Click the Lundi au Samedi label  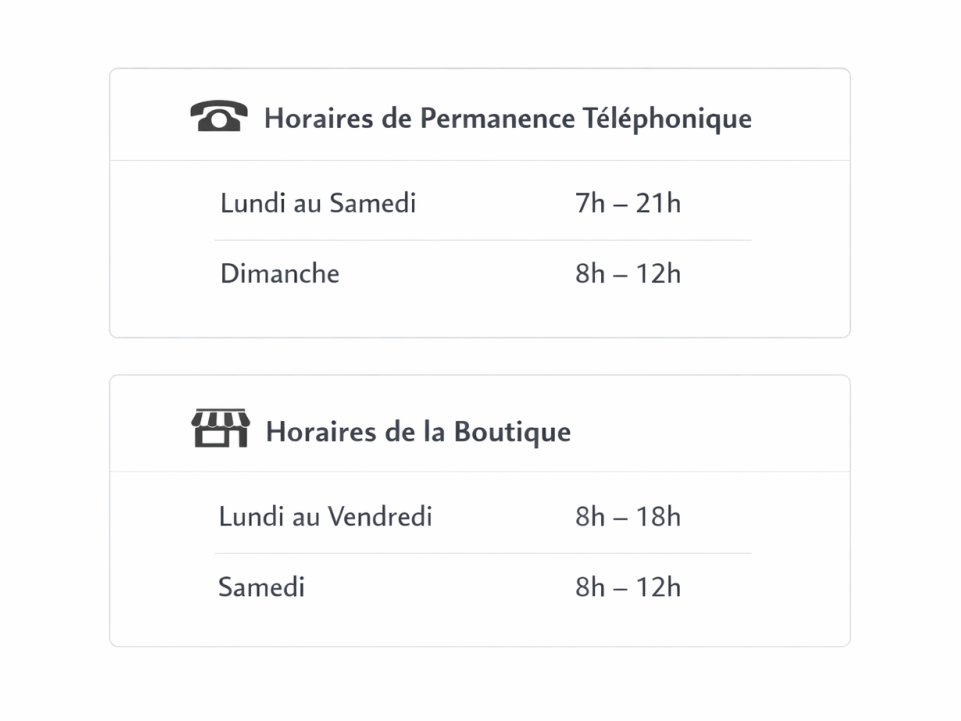pos(318,203)
